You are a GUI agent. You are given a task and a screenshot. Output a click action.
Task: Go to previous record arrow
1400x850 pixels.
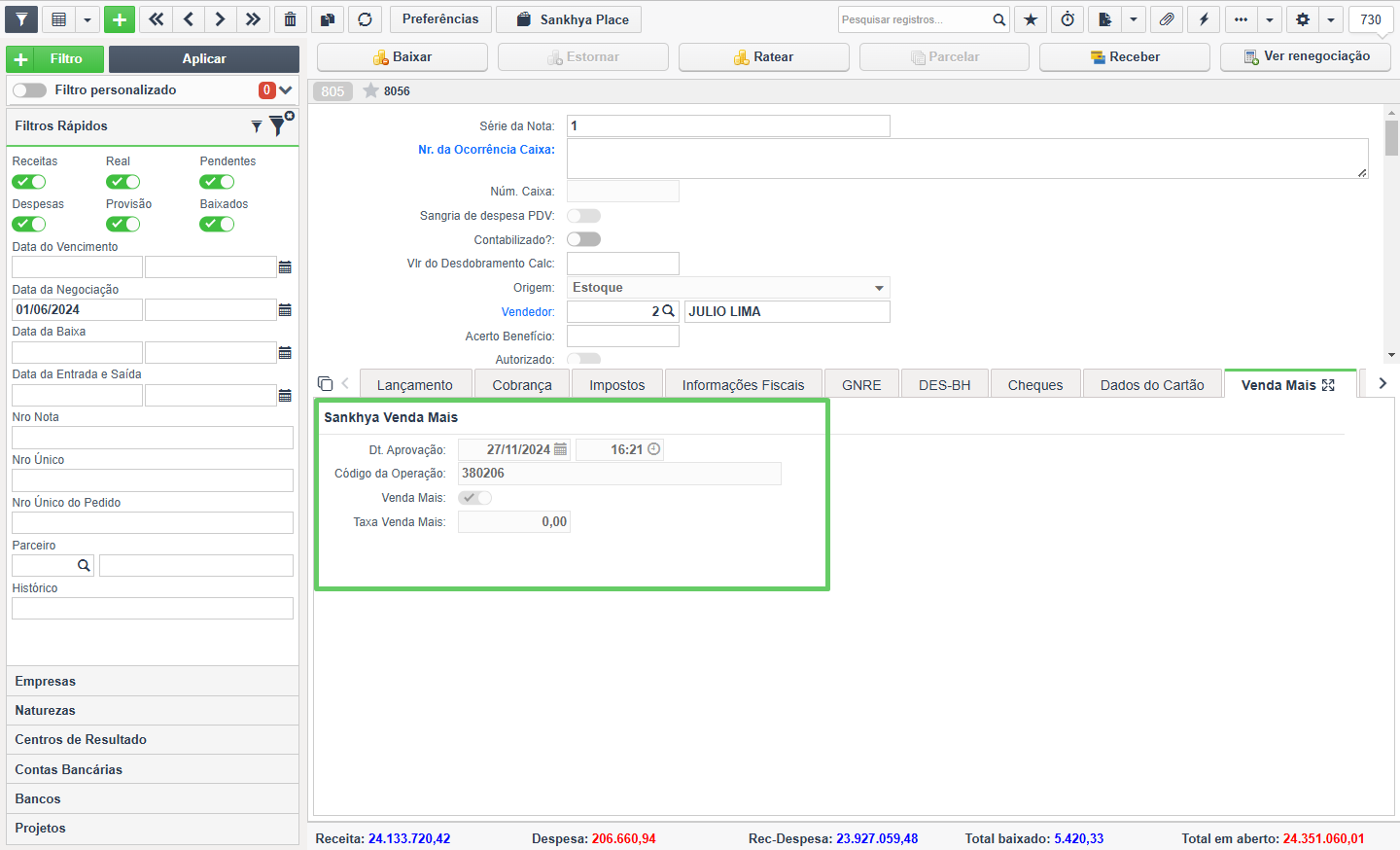(x=189, y=19)
